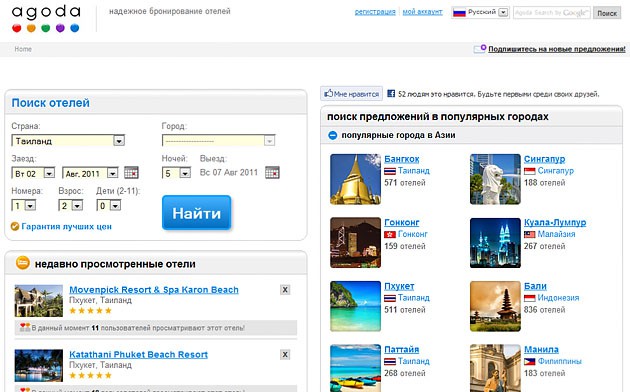Focus the Agoda Google search field
Screen dimensions: 630x392
[x=552, y=13]
